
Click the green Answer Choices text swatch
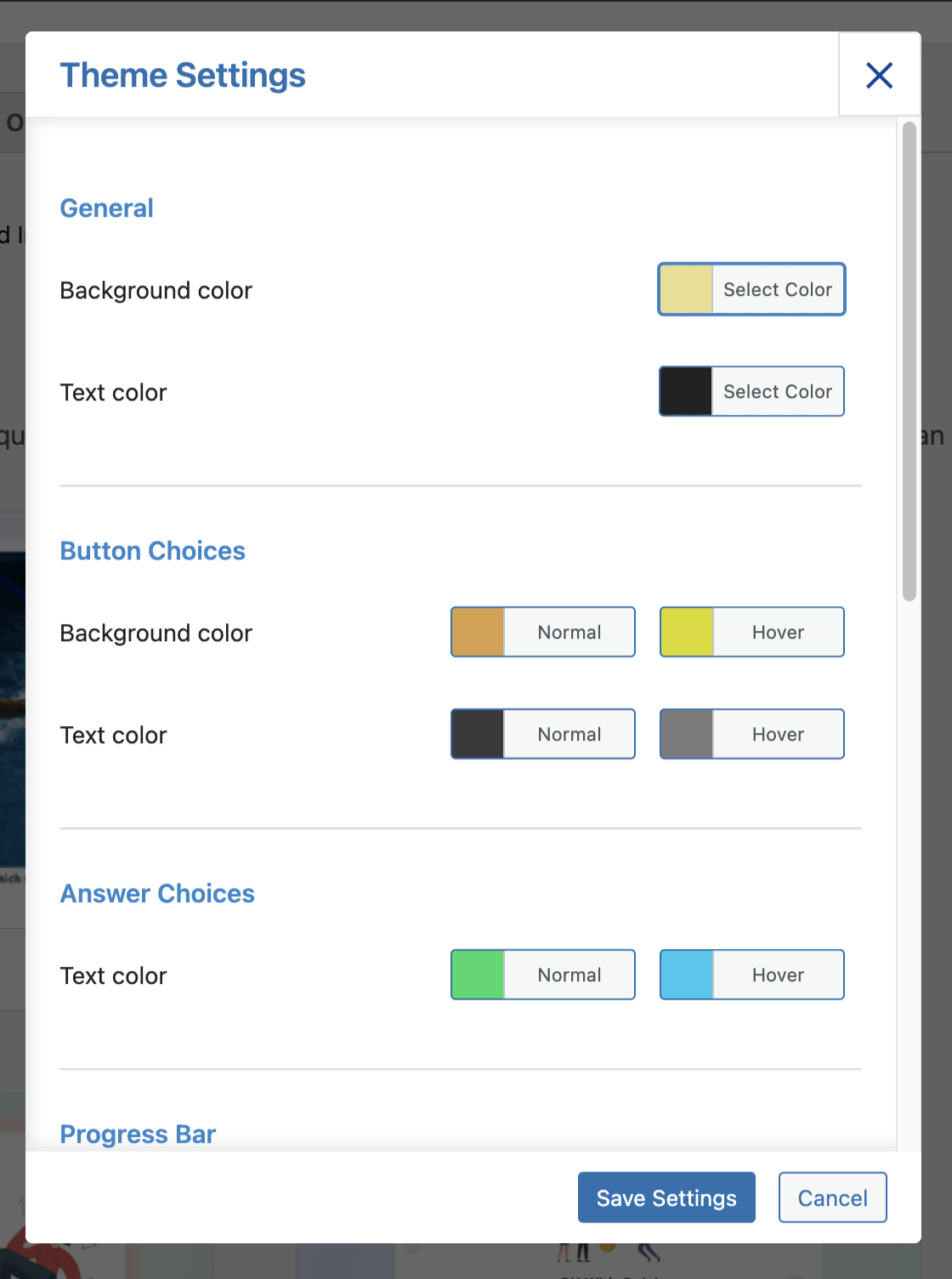tap(478, 975)
